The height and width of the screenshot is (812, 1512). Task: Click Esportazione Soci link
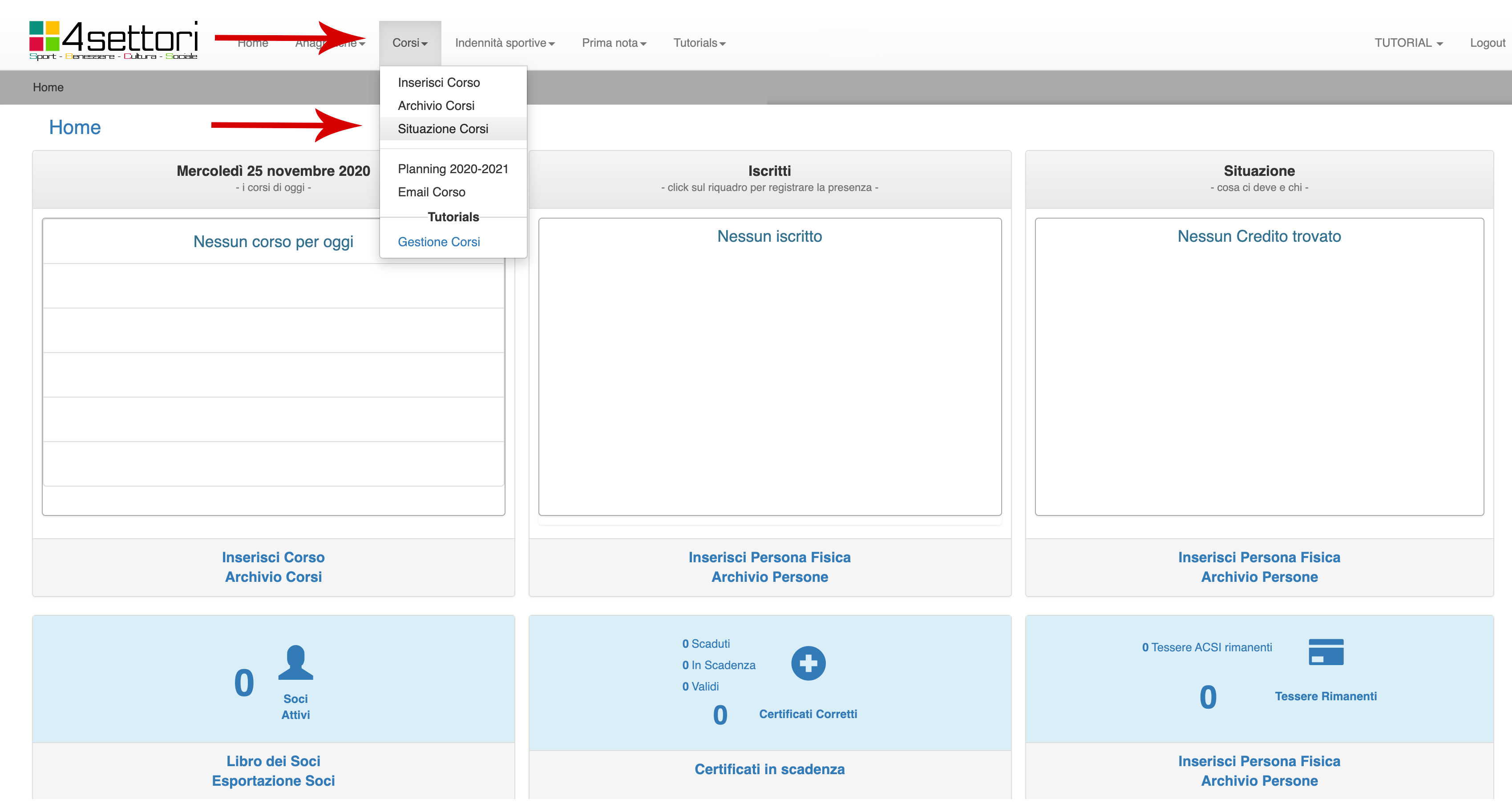tap(273, 781)
